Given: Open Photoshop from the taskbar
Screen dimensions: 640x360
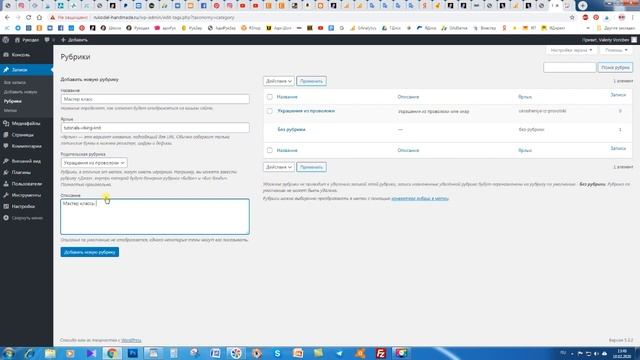Looking at the screenshot, I should coord(133,353).
